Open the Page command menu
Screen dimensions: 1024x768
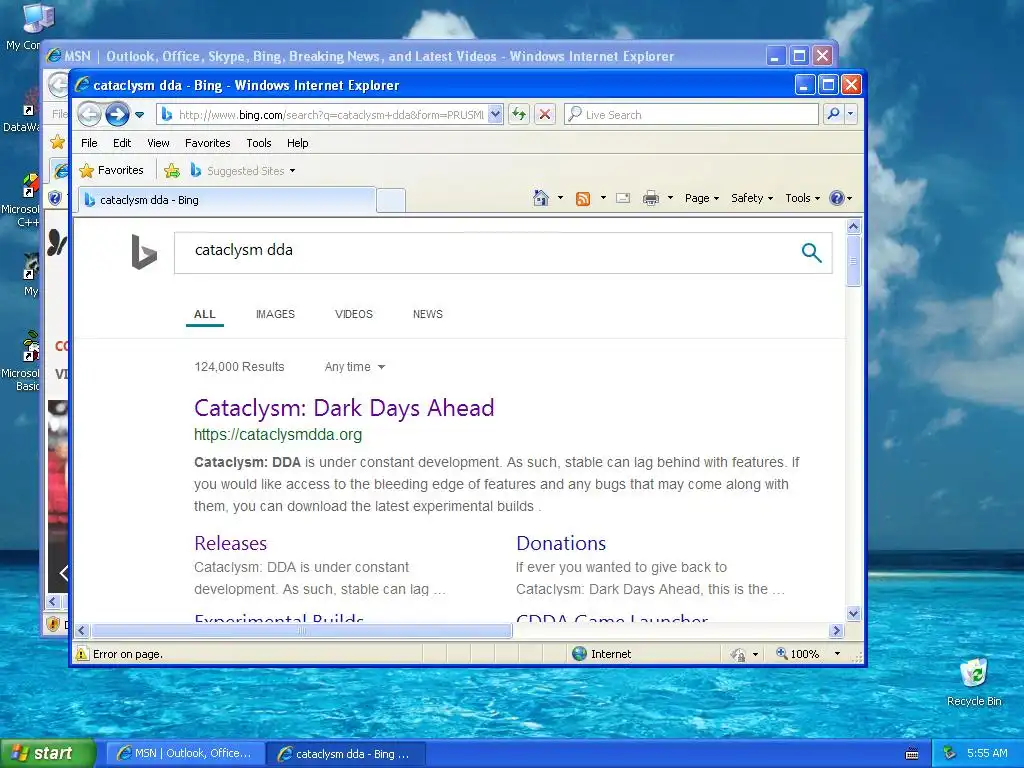701,198
